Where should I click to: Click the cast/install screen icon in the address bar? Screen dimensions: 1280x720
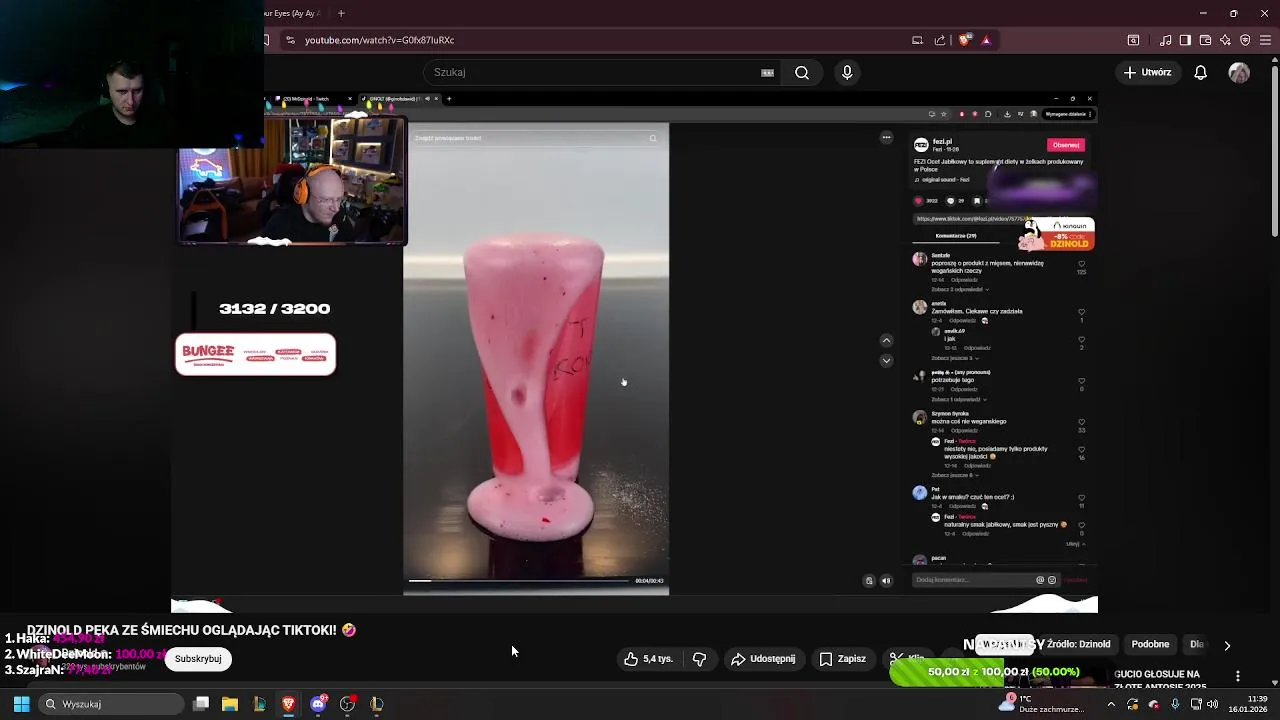point(917,40)
